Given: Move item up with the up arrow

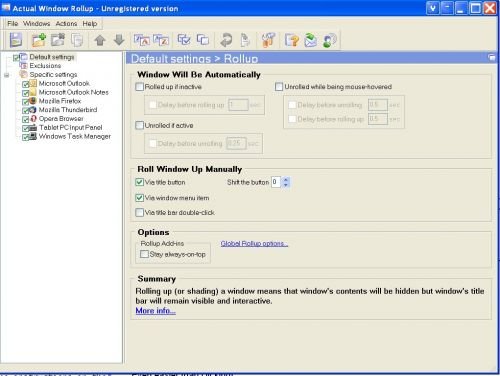Looking at the screenshot, I should pos(100,40).
